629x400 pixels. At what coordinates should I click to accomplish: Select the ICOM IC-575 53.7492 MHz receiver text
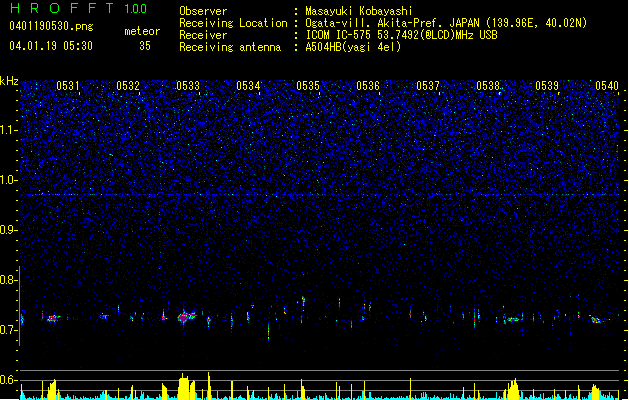point(401,35)
